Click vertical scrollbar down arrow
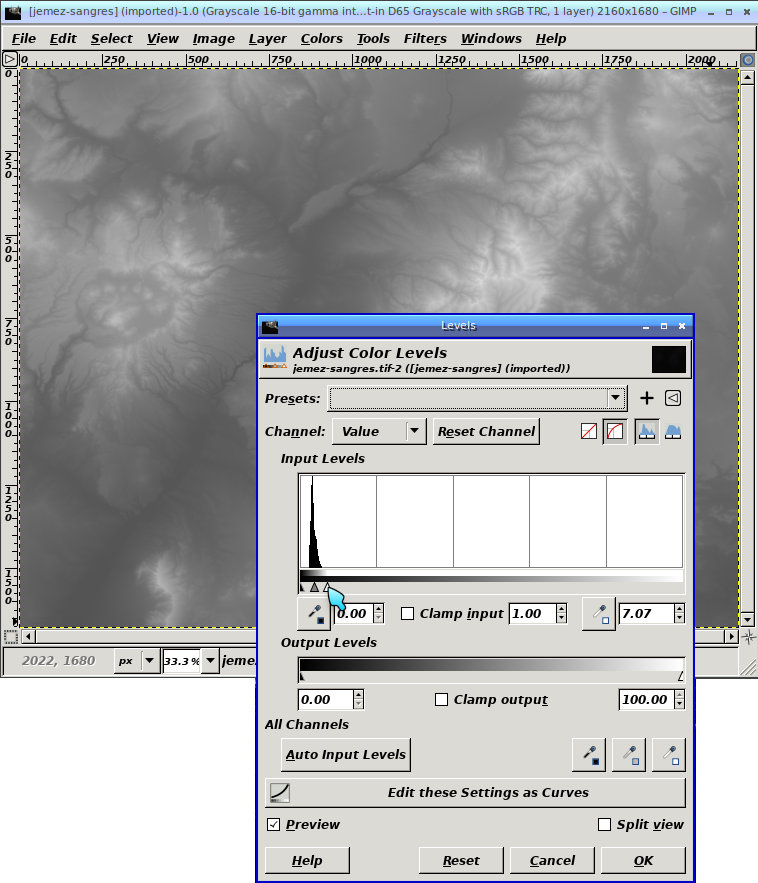This screenshot has height=883, width=758. [x=747, y=619]
